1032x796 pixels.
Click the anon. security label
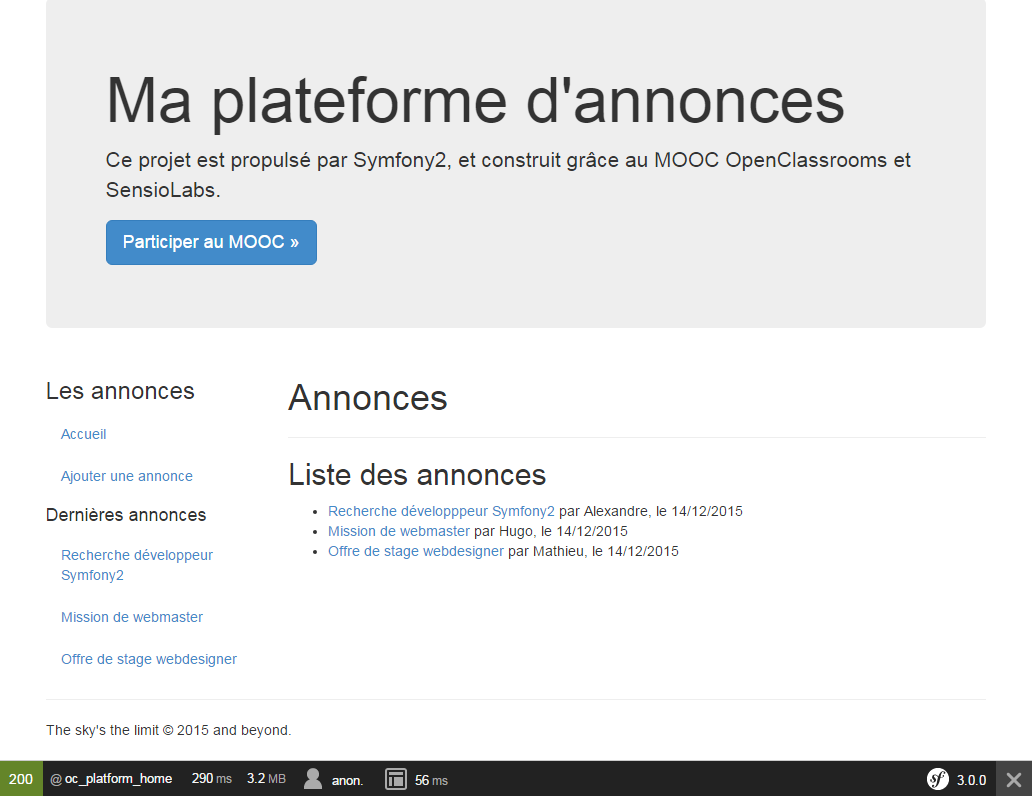pos(347,780)
